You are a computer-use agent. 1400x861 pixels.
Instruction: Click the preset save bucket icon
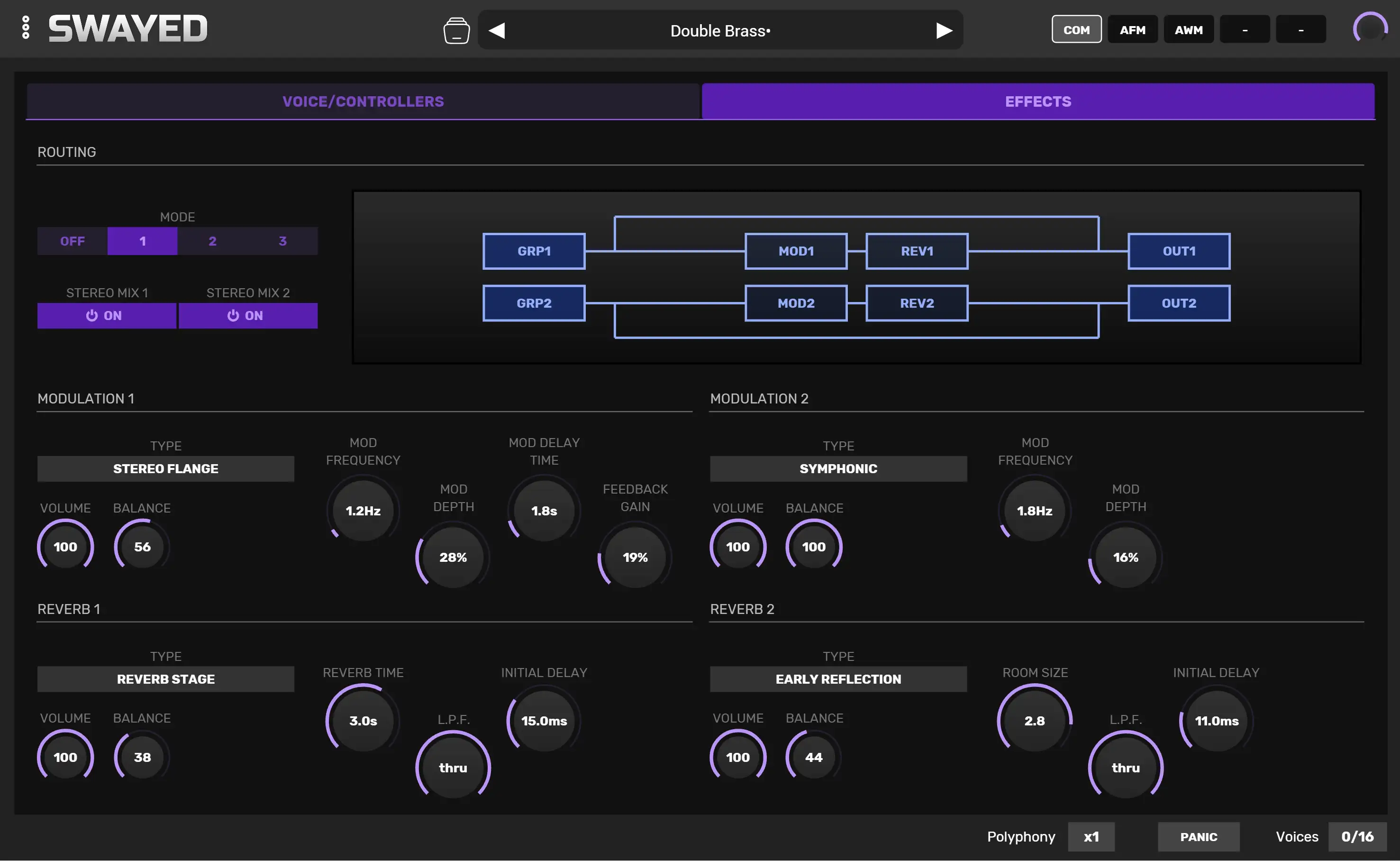click(x=456, y=30)
